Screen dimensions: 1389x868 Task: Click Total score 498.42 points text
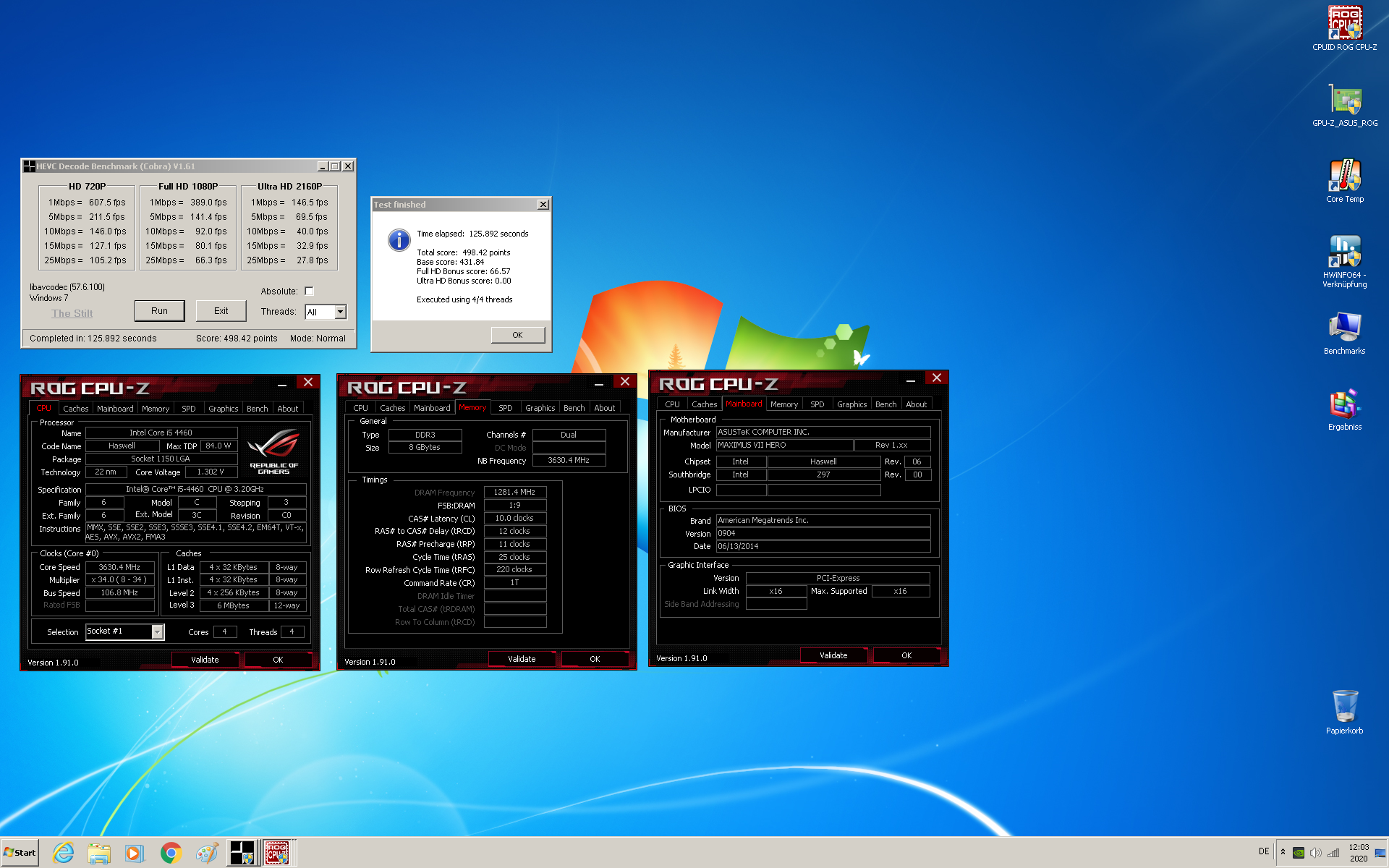point(463,252)
